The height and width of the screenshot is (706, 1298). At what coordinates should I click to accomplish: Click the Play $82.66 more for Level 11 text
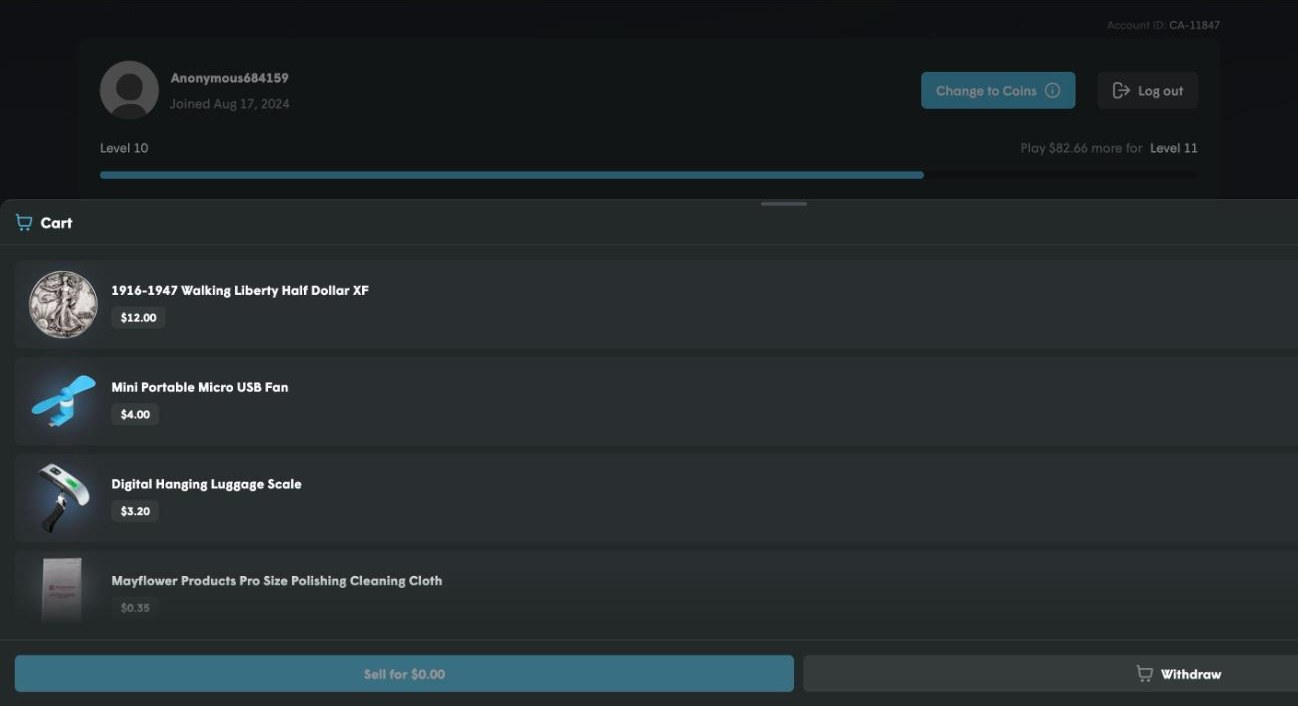pyautogui.click(x=1109, y=148)
